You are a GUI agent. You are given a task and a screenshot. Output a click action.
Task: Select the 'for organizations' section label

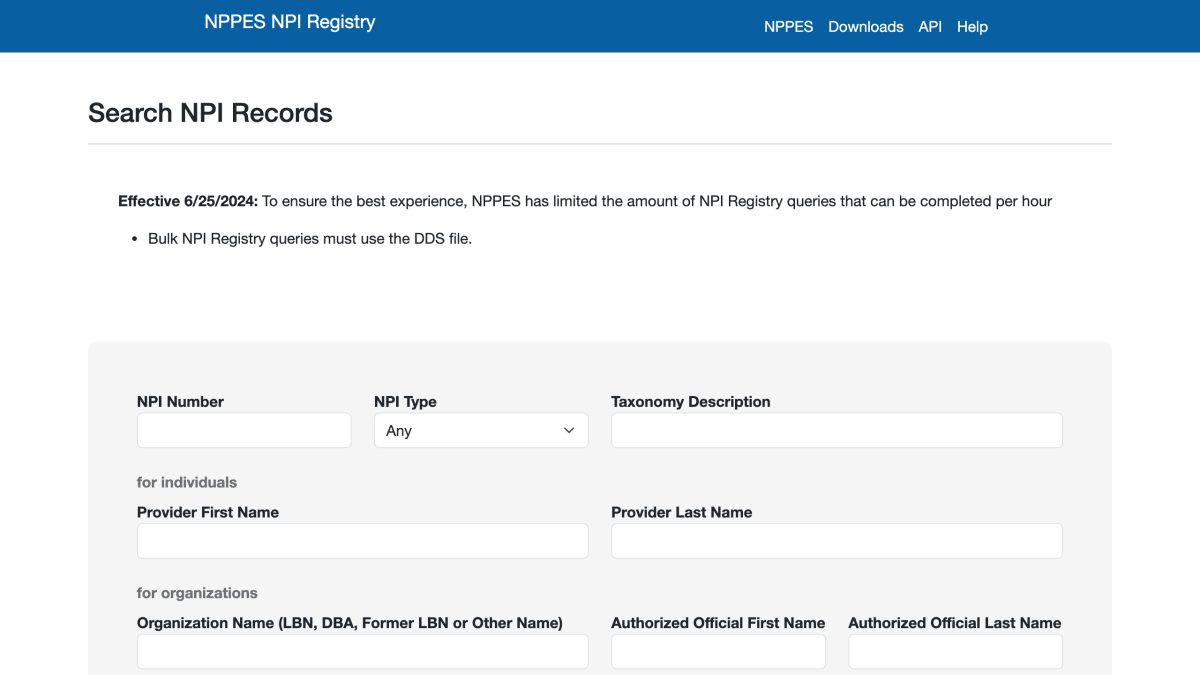(197, 592)
